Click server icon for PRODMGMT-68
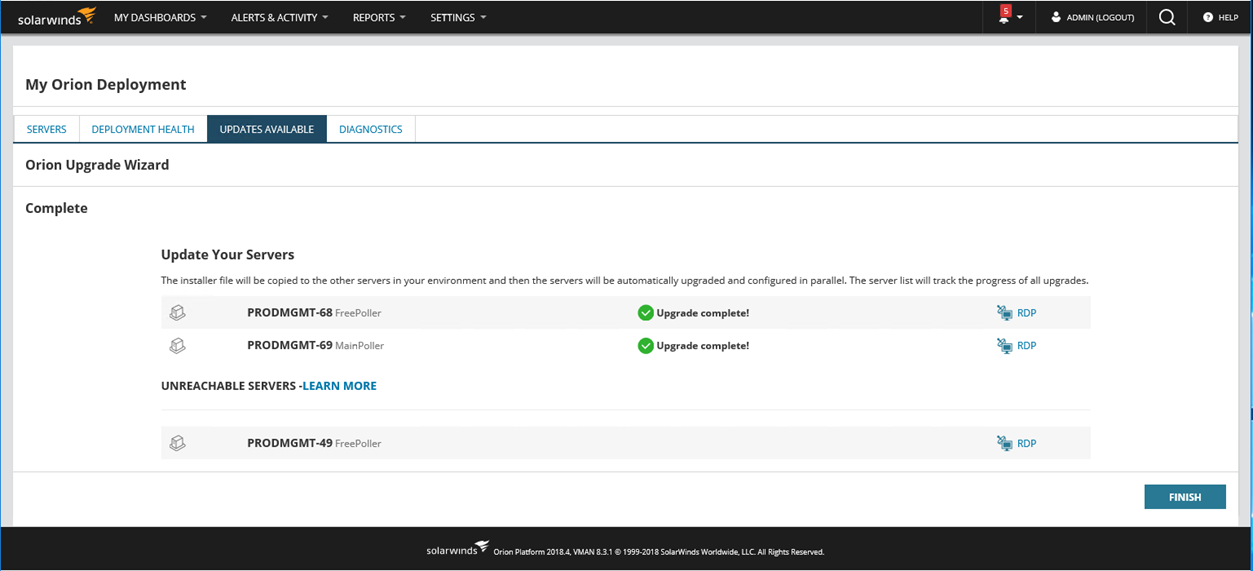 (177, 313)
